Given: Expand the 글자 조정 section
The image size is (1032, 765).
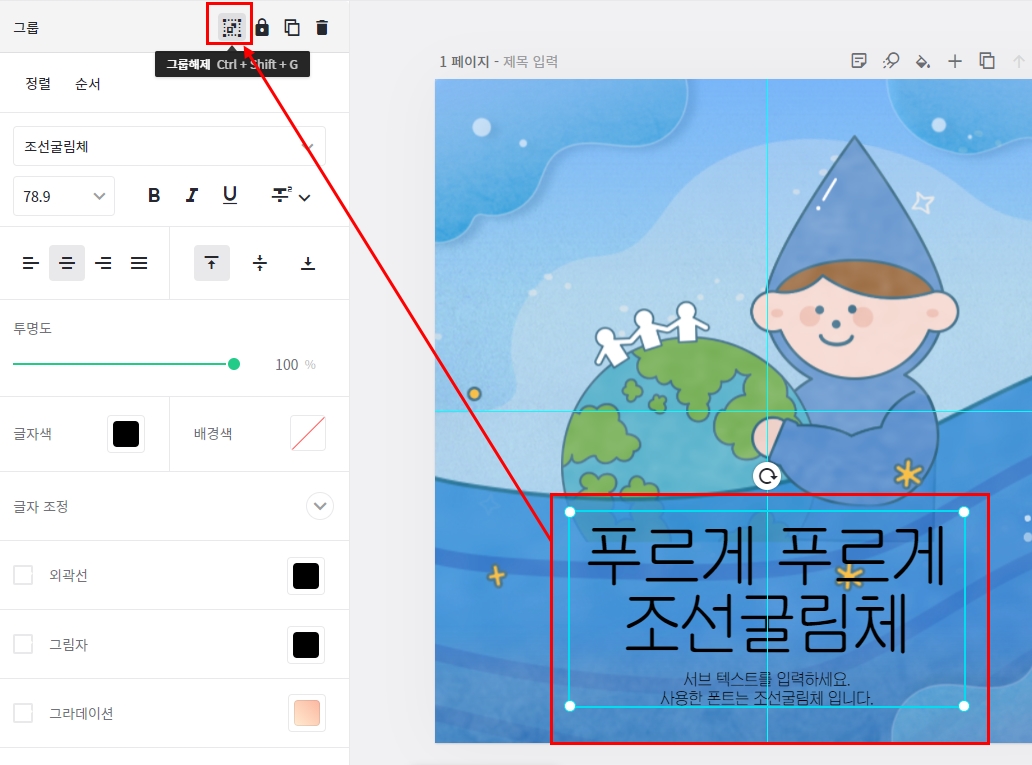Looking at the screenshot, I should point(319,506).
